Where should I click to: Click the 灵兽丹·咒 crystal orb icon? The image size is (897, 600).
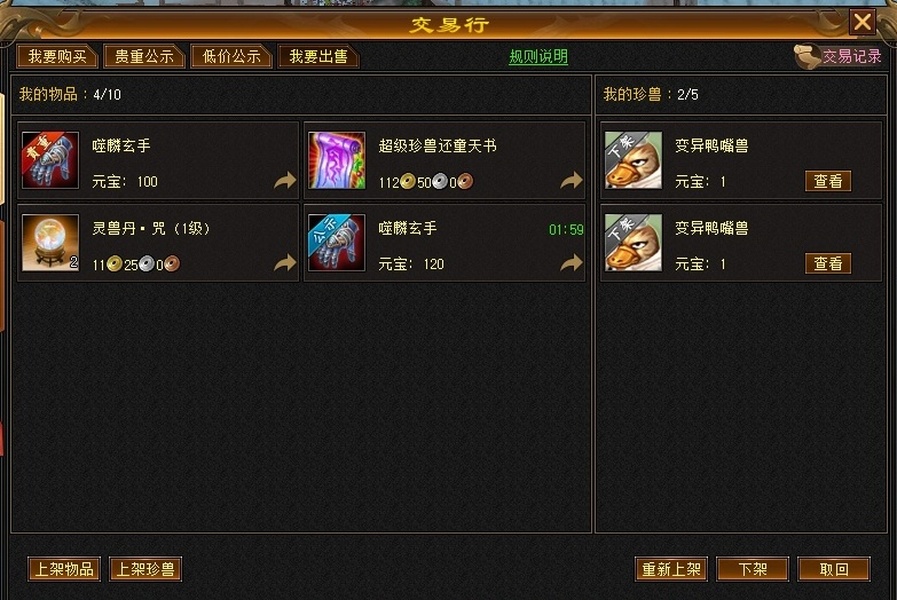click(50, 243)
